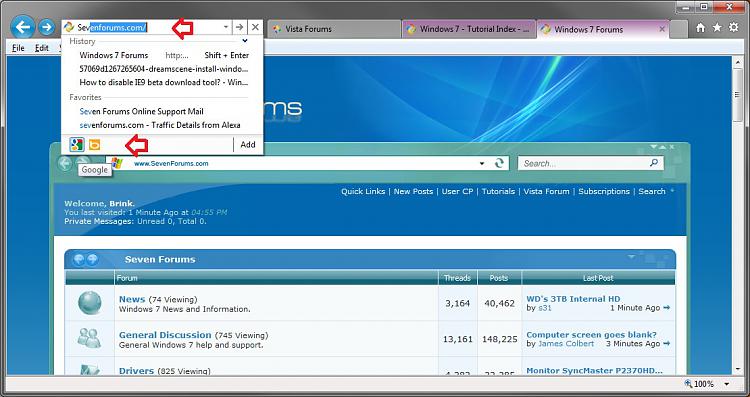Viewport: 750px width, 397px height.
Task: Open the Vista Forum link
Action: [x=546, y=191]
